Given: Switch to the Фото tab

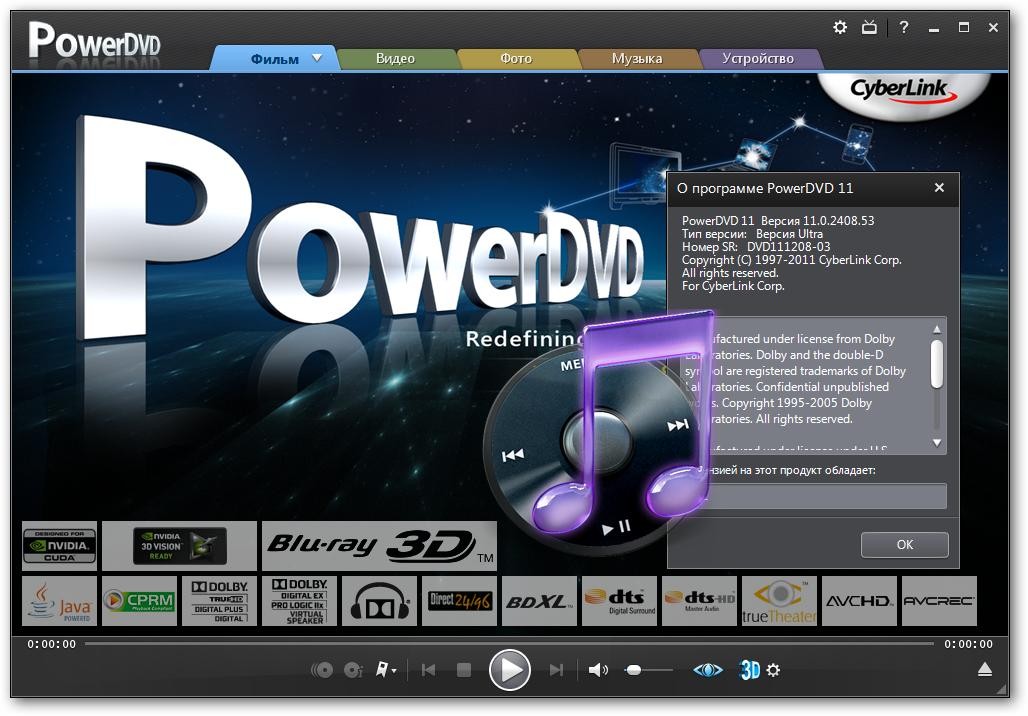Looking at the screenshot, I should [x=516, y=58].
